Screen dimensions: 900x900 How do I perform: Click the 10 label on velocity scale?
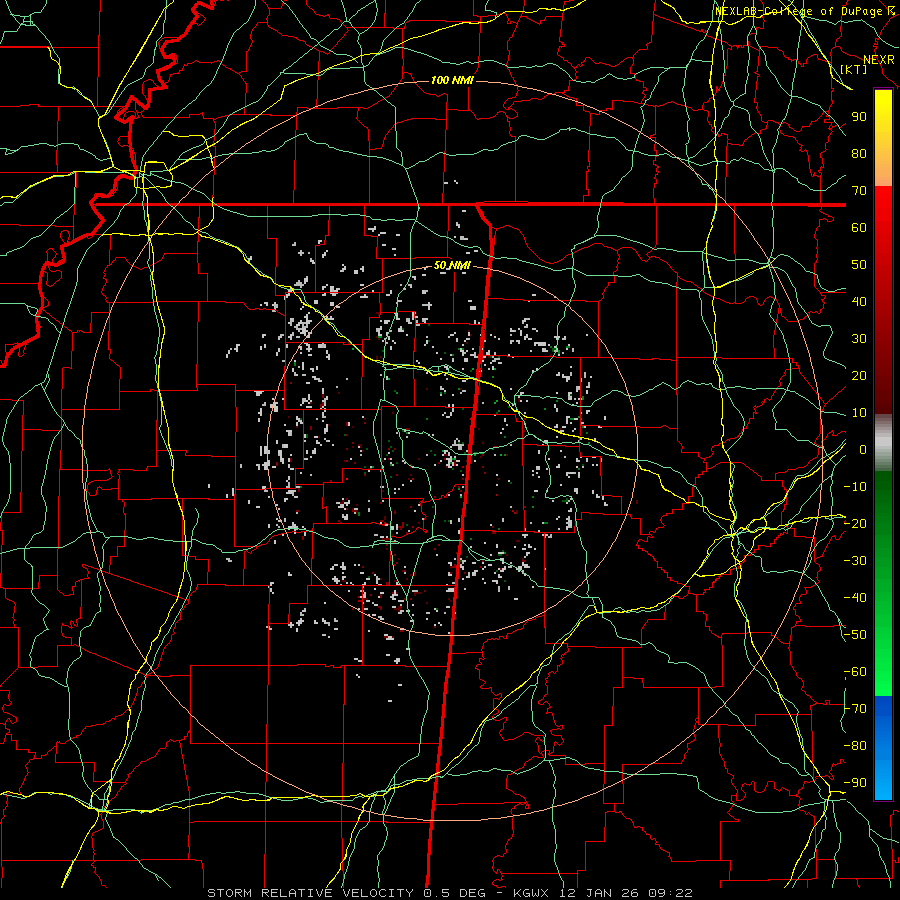tap(859, 413)
